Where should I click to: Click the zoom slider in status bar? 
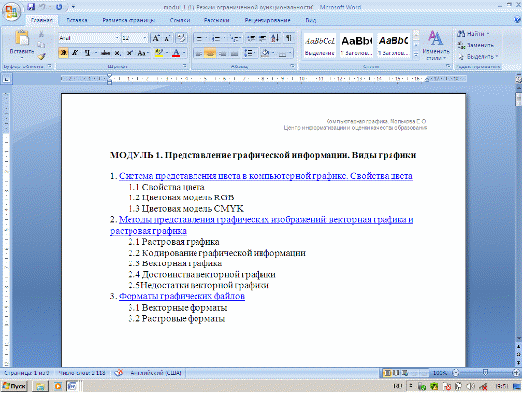point(486,373)
